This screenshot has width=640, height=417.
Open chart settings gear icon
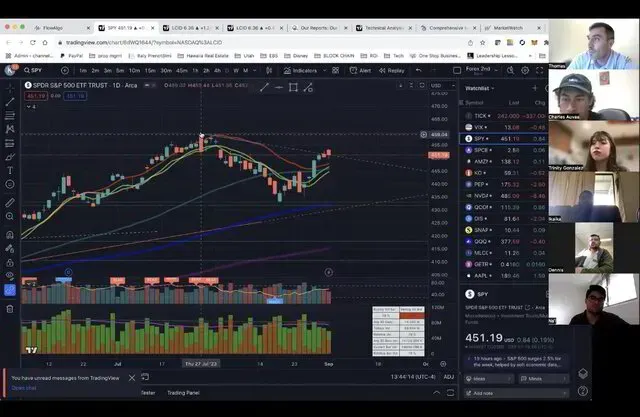coord(525,70)
